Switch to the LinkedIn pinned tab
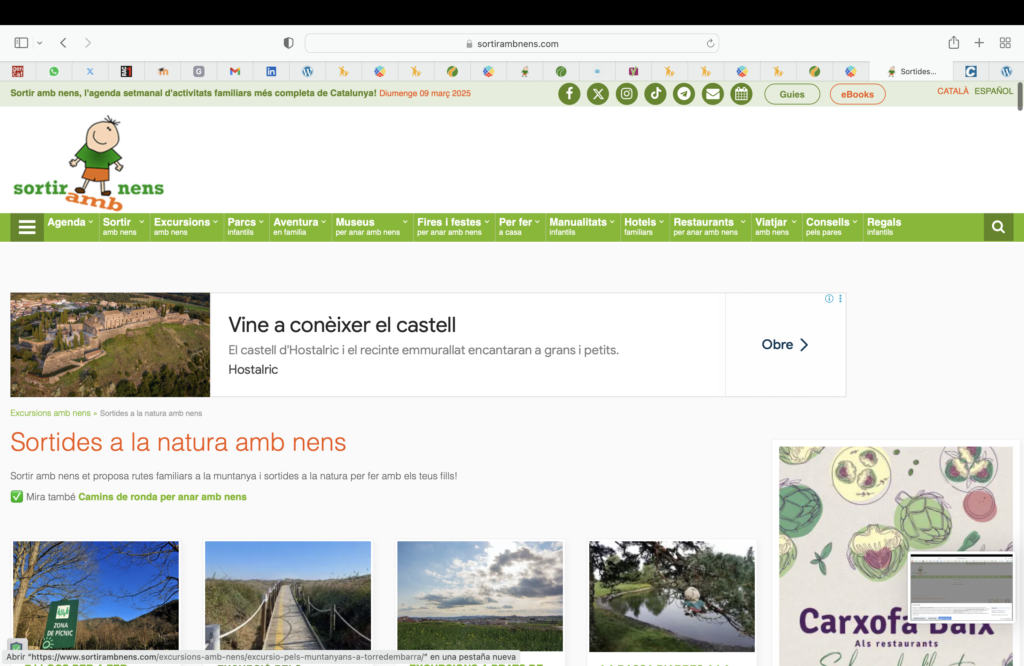 [x=271, y=71]
